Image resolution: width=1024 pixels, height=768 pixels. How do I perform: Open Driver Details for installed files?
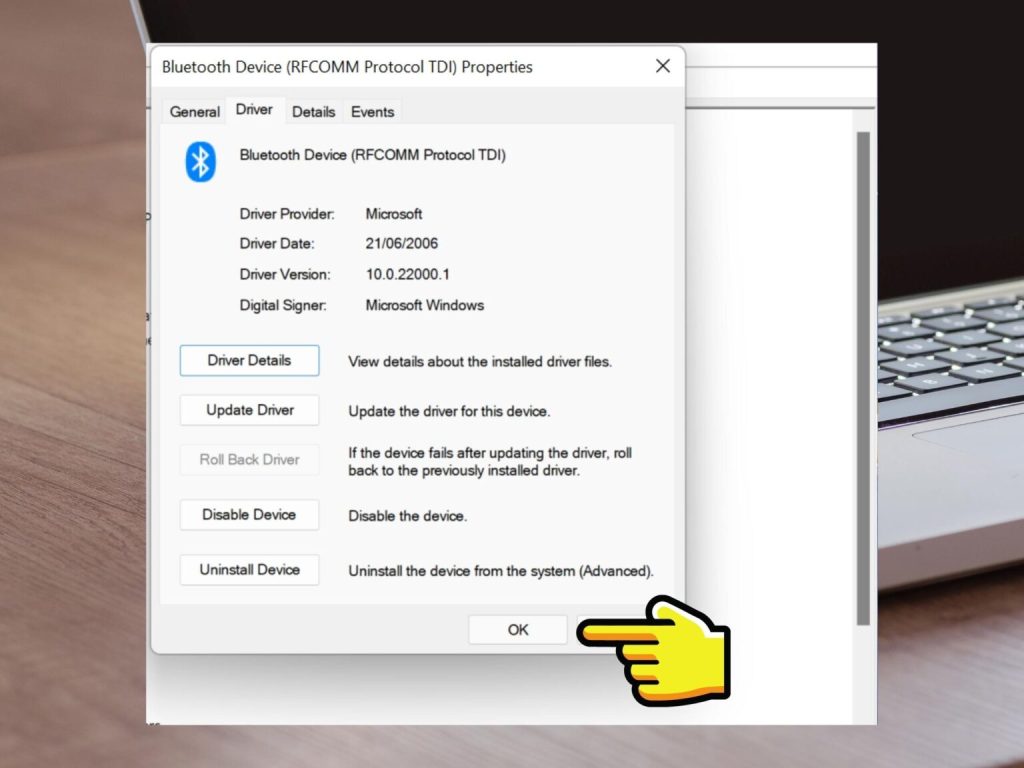tap(249, 361)
